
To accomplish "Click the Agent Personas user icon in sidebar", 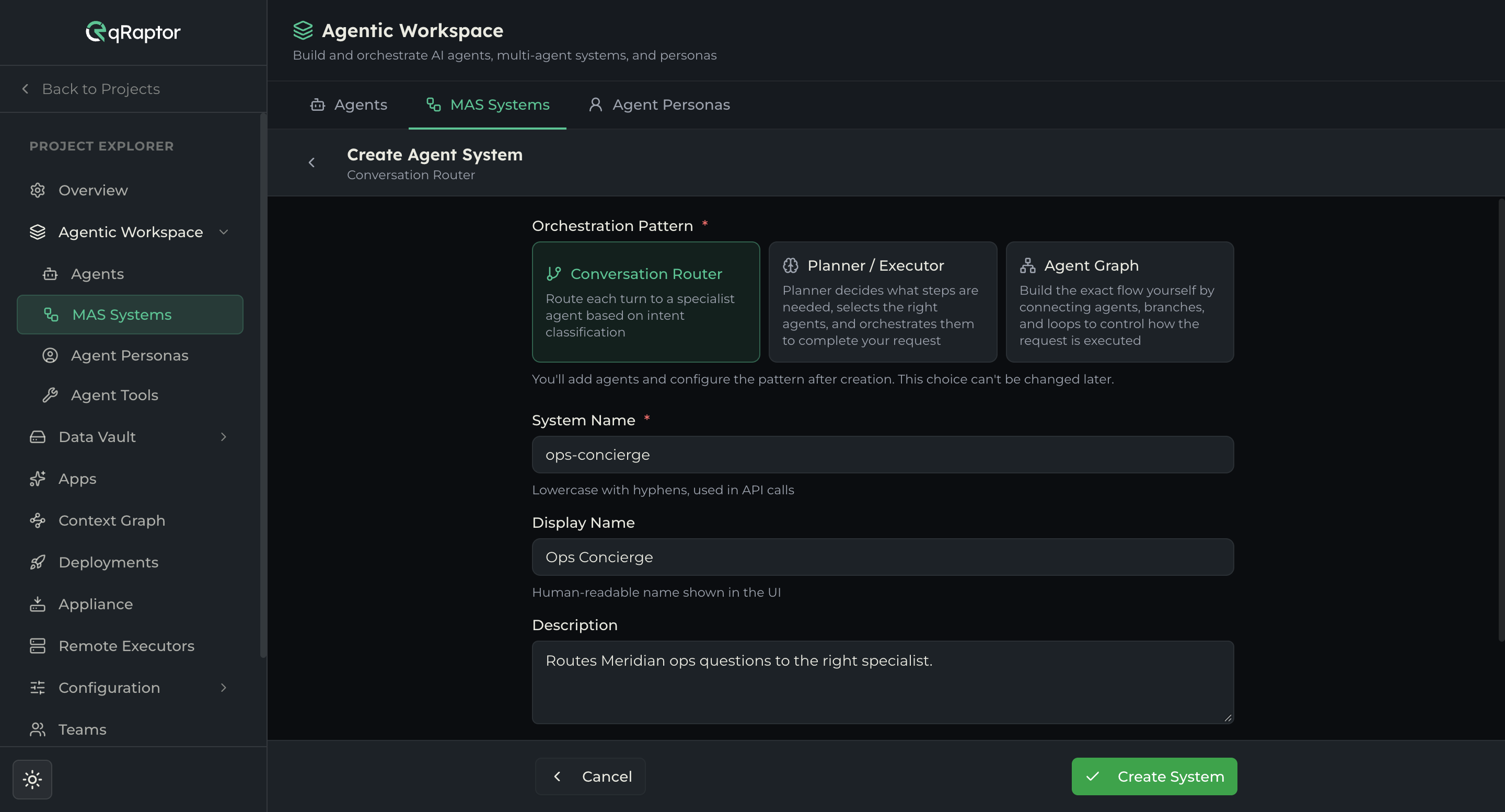I will (50, 355).
